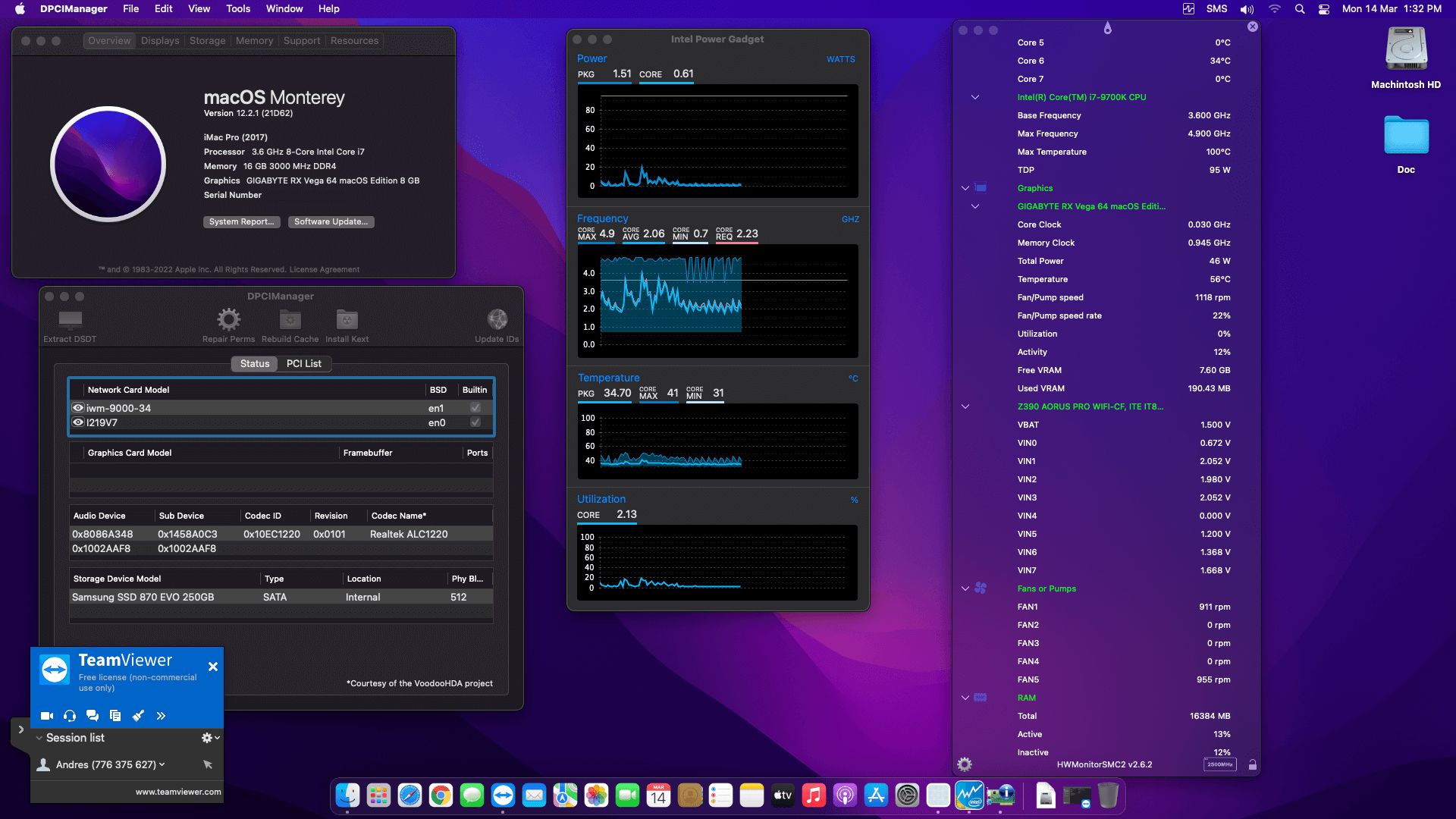Open Safari in the Dock
Viewport: 1456px width, 819px height.
click(409, 795)
